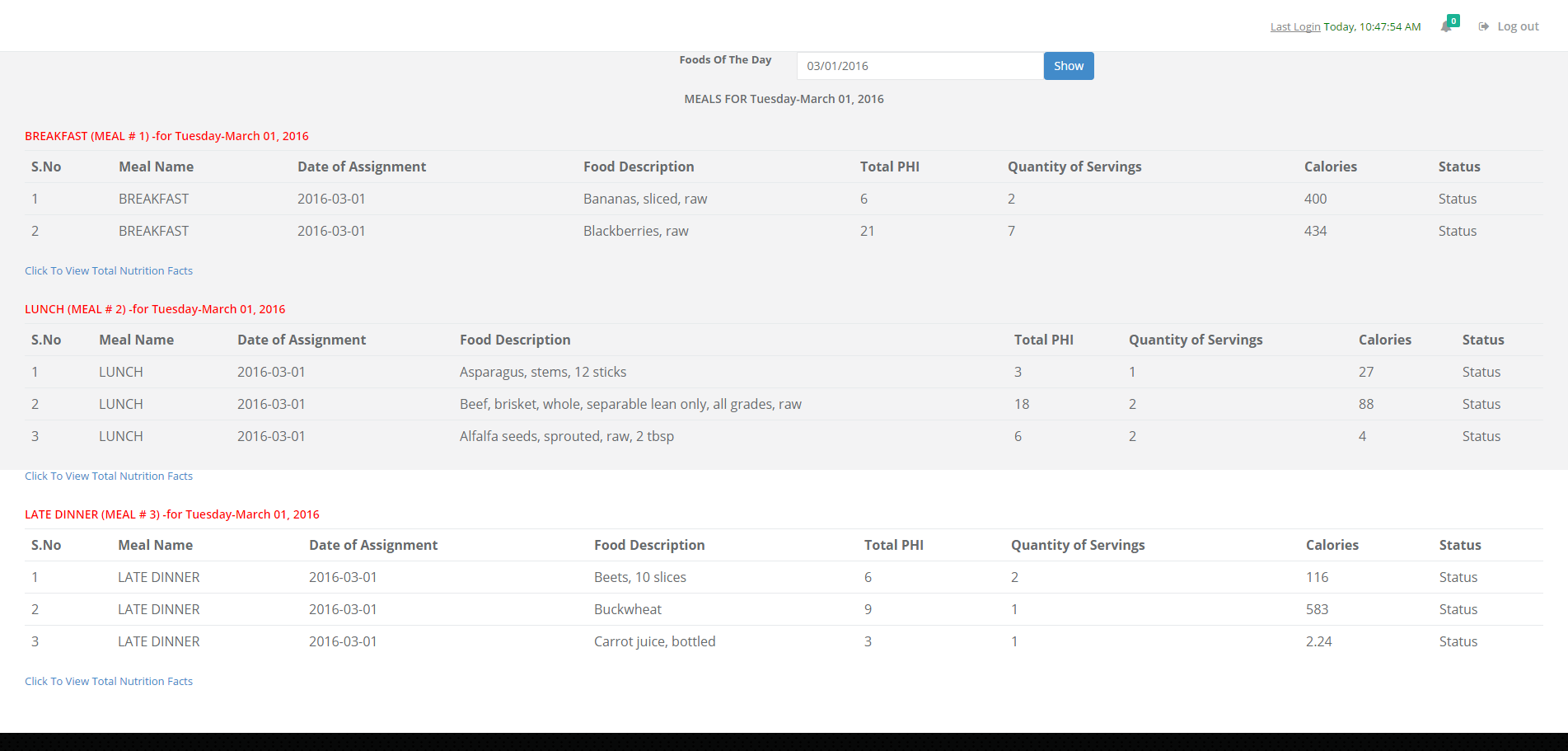Open the notifications bell icon

tap(1446, 26)
